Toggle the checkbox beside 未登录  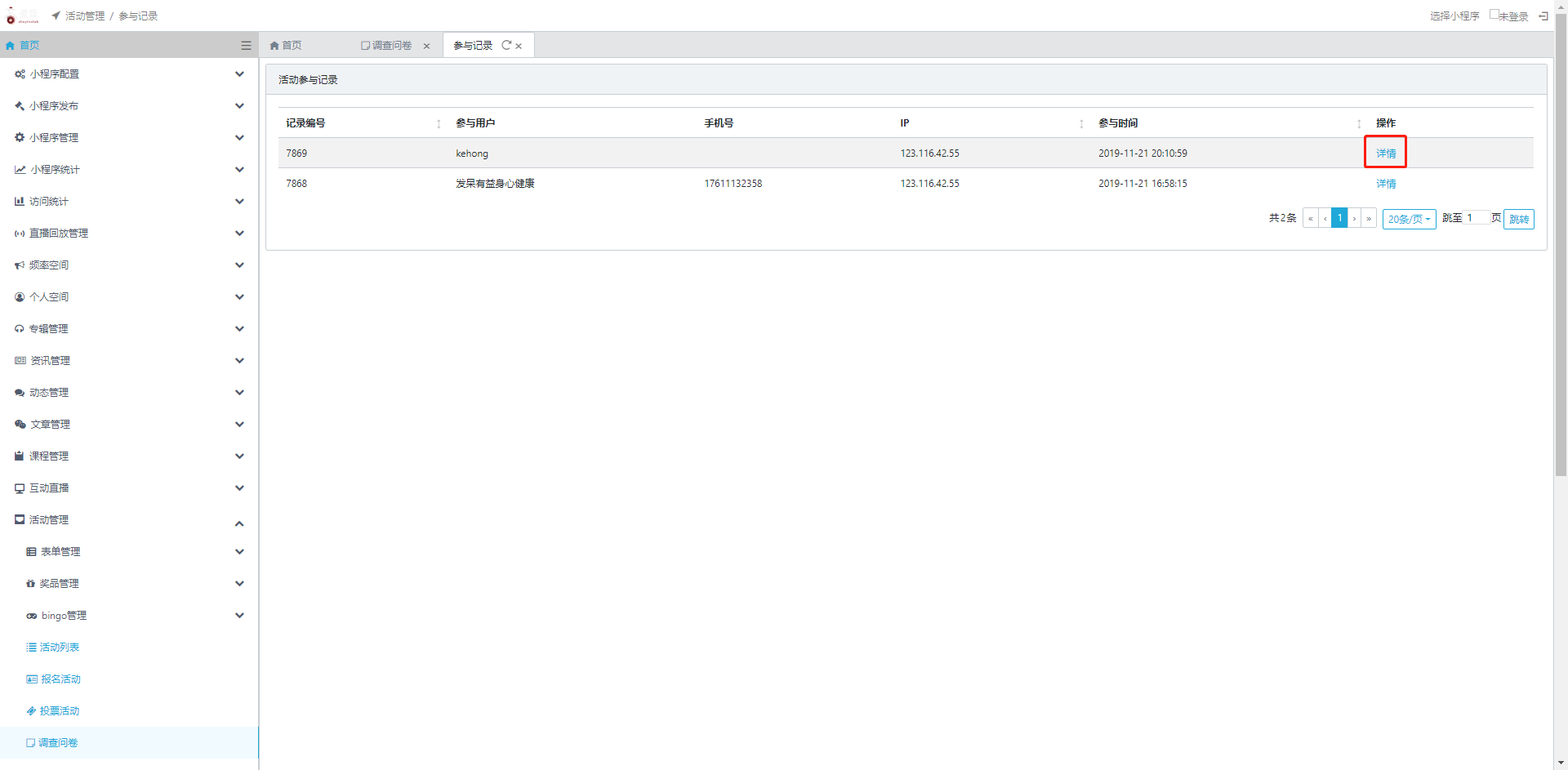tap(1494, 14)
